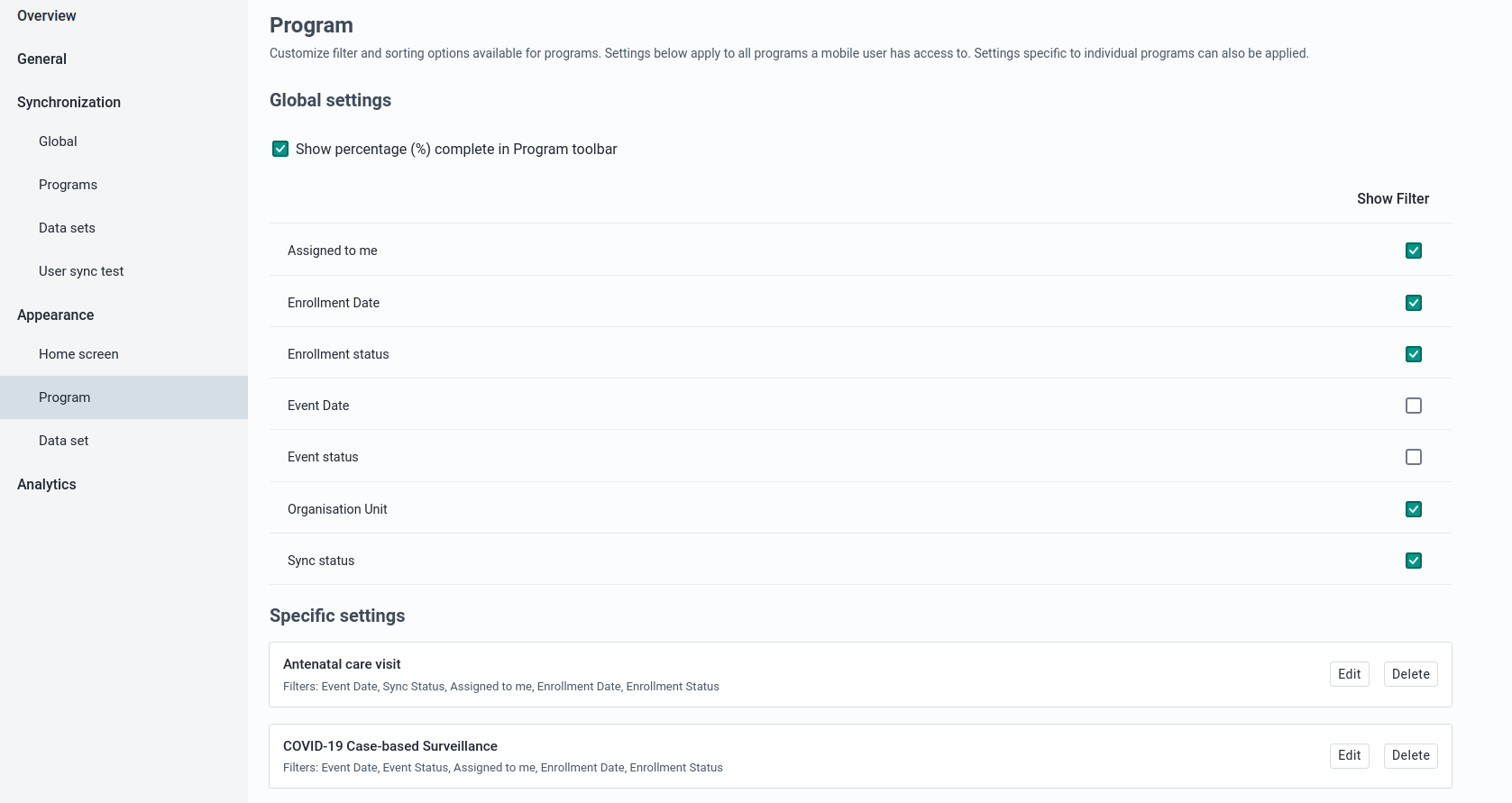This screenshot has width=1512, height=803.
Task: Select Home screen under Appearance
Action: [x=78, y=354]
